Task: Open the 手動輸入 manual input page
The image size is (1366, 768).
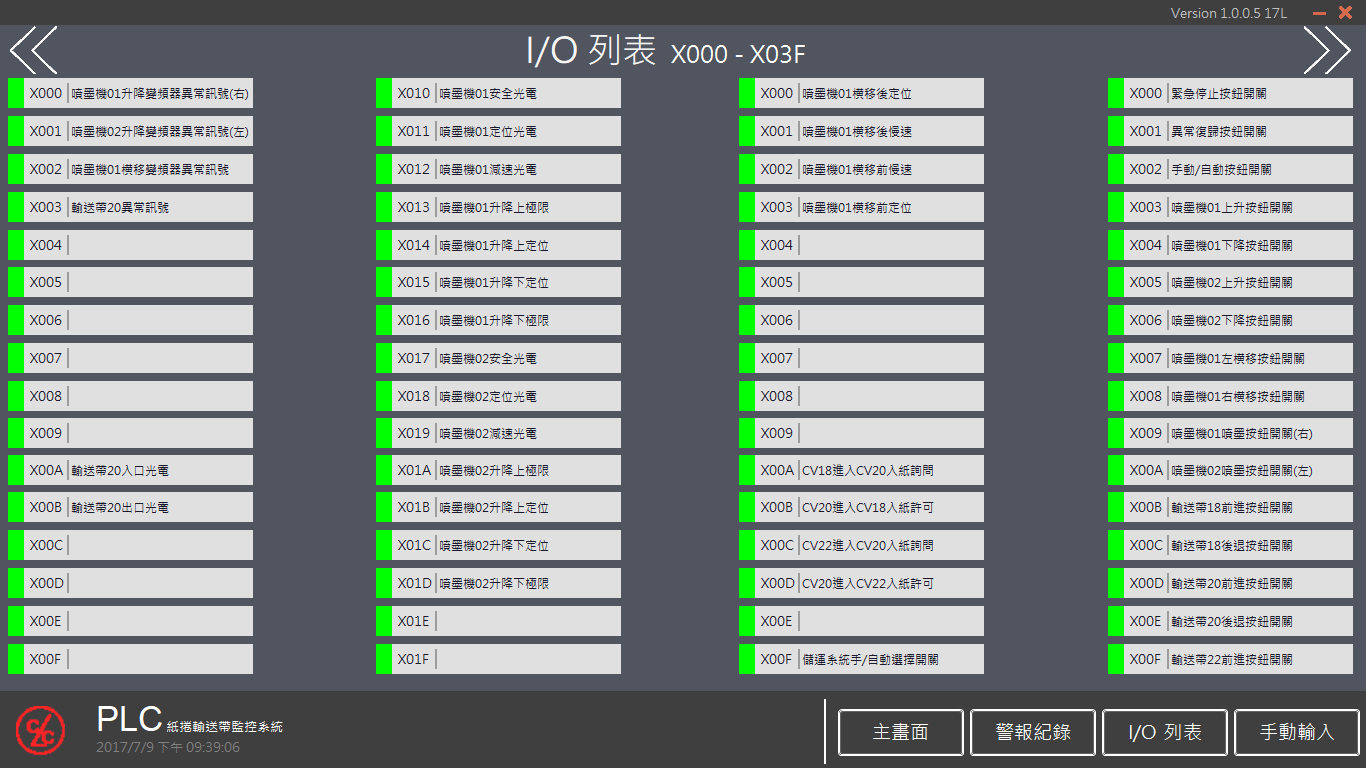Action: click(1297, 732)
